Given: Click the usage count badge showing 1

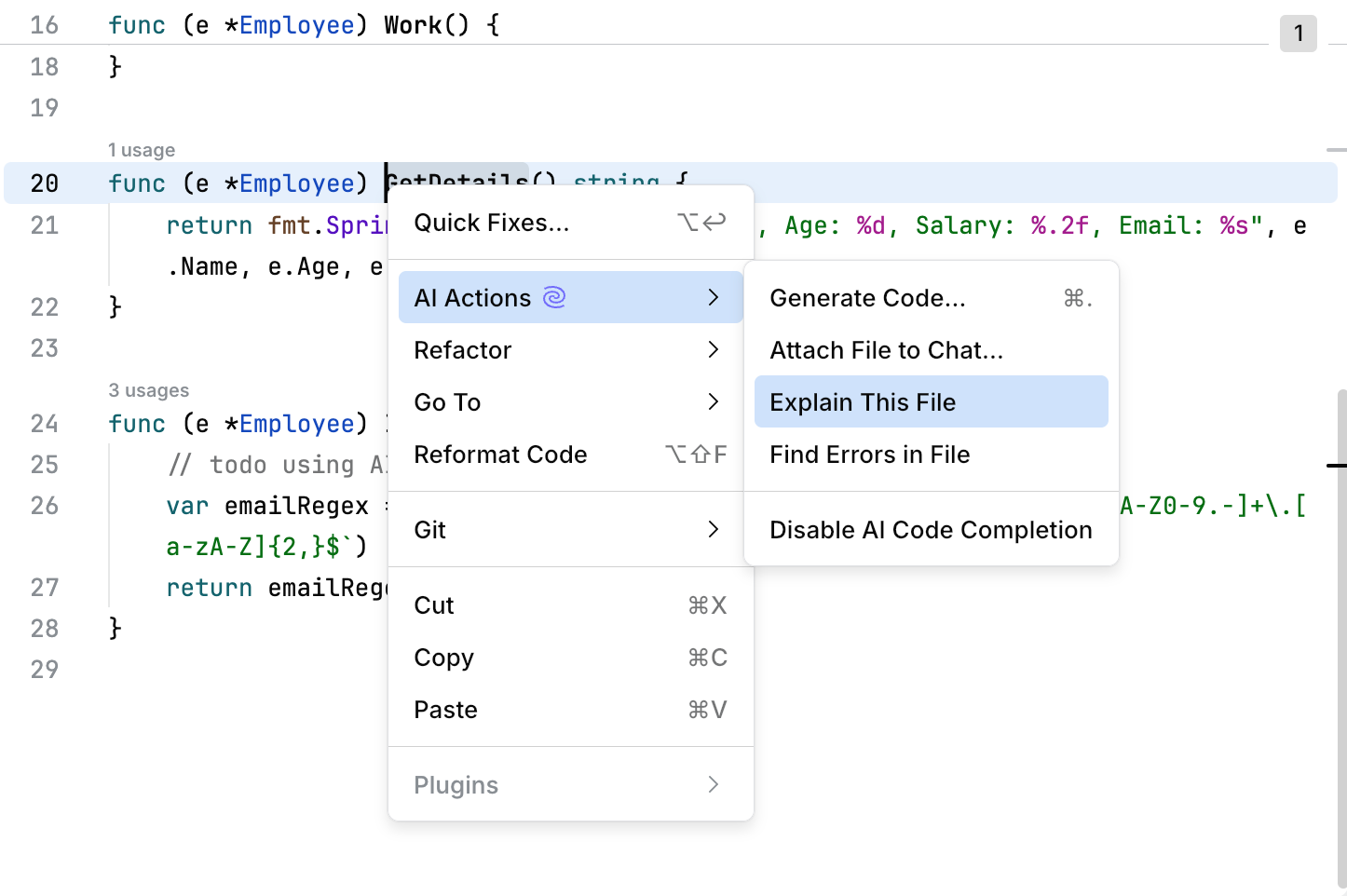Looking at the screenshot, I should tap(1298, 33).
